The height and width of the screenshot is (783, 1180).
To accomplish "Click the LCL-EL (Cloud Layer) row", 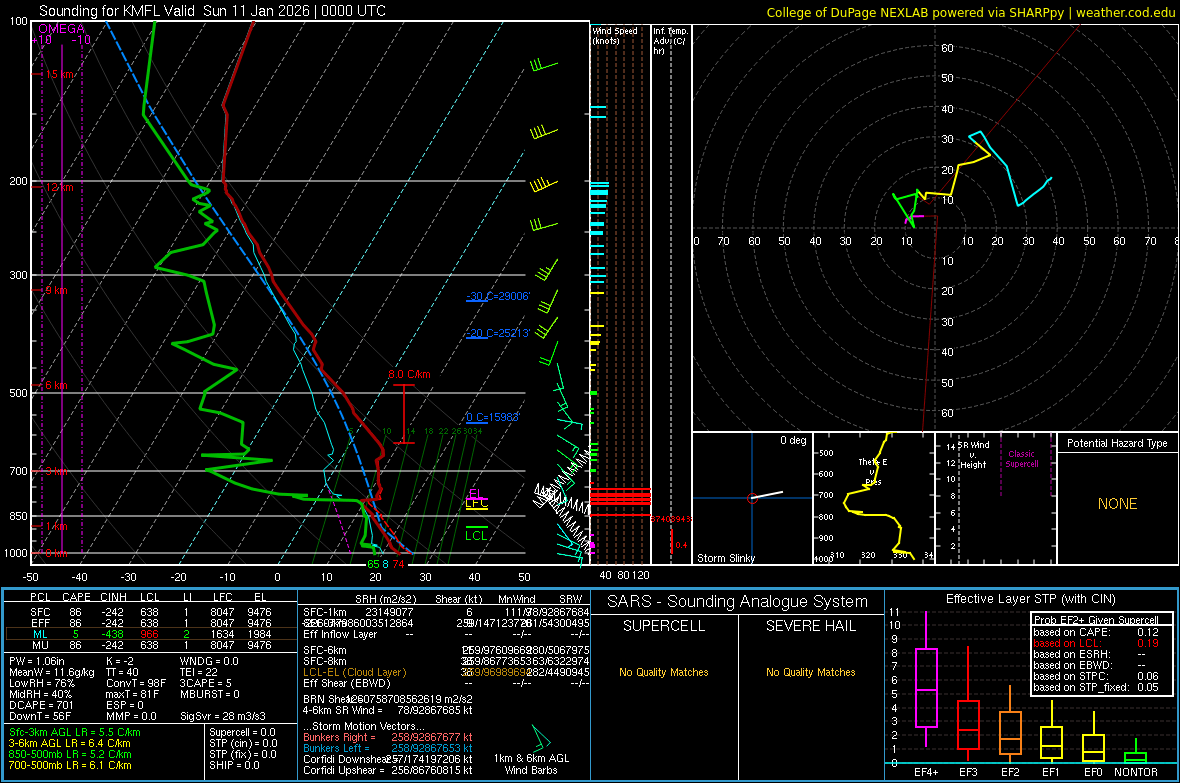I will (446, 672).
